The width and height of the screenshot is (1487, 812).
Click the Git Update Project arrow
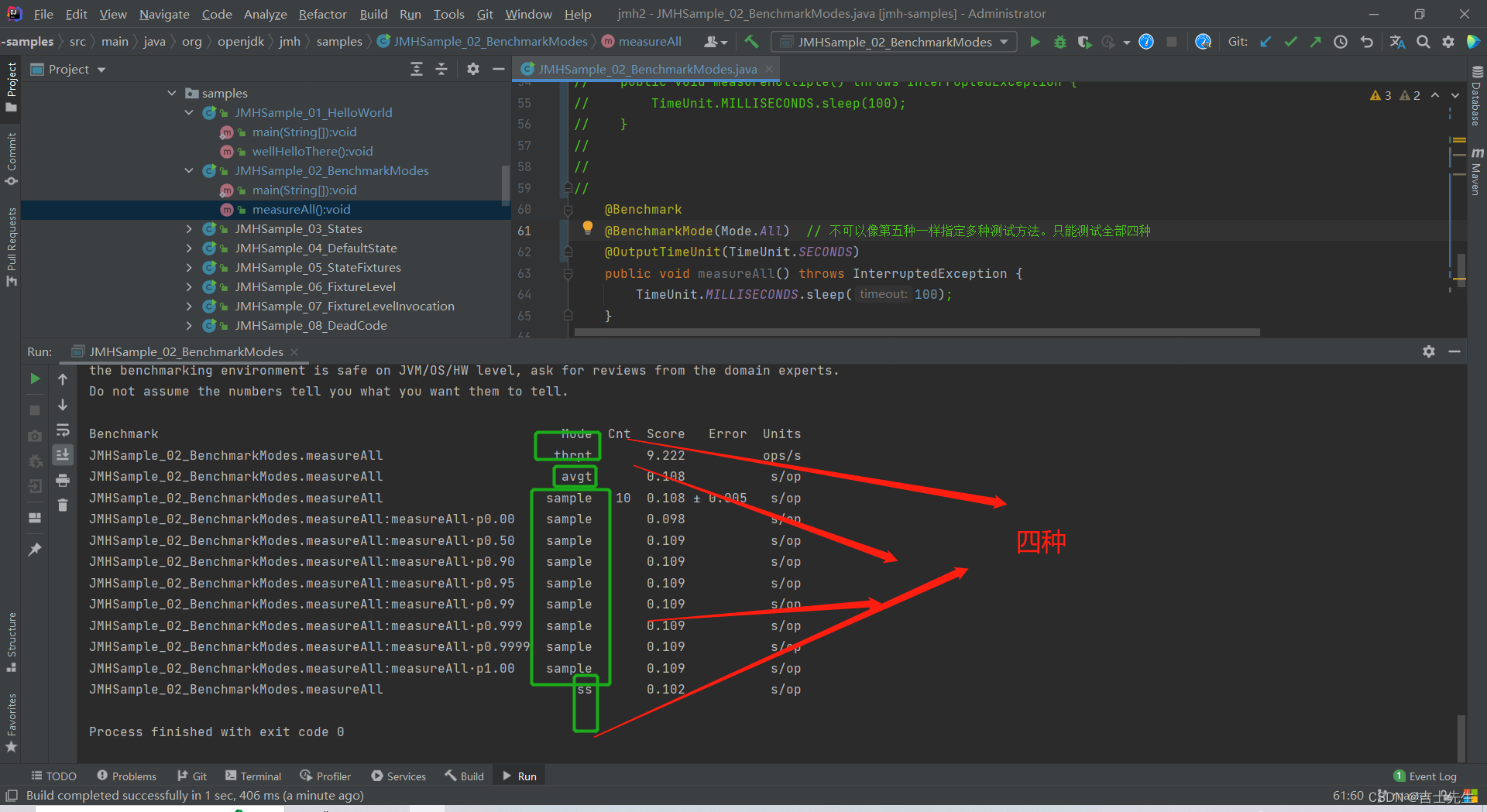coord(1265,42)
